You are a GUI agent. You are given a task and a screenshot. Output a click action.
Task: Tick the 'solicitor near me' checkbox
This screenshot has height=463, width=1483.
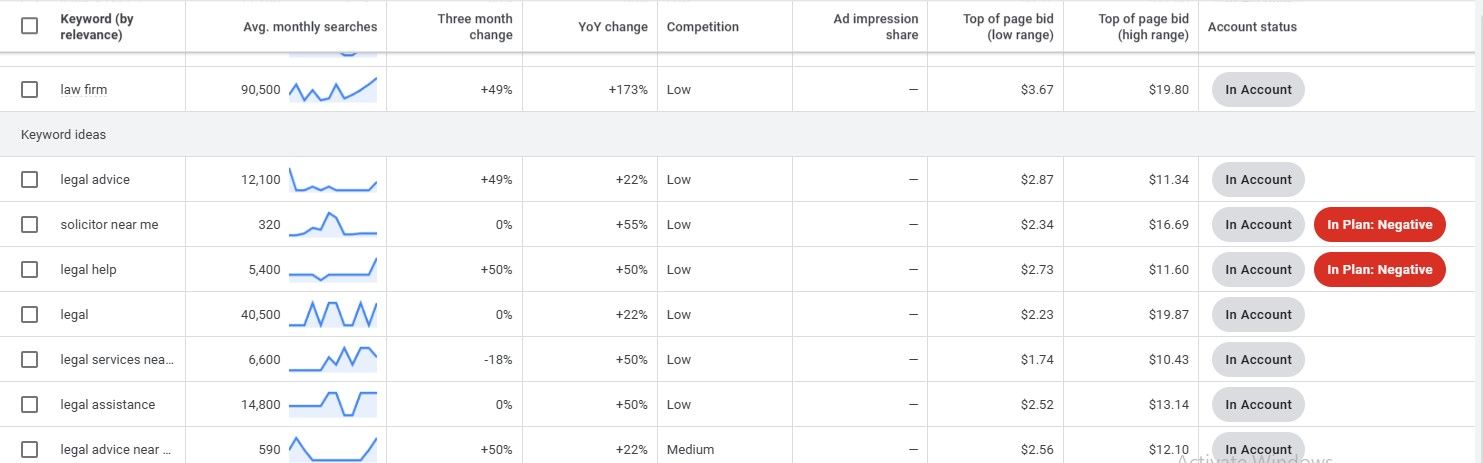click(x=29, y=224)
